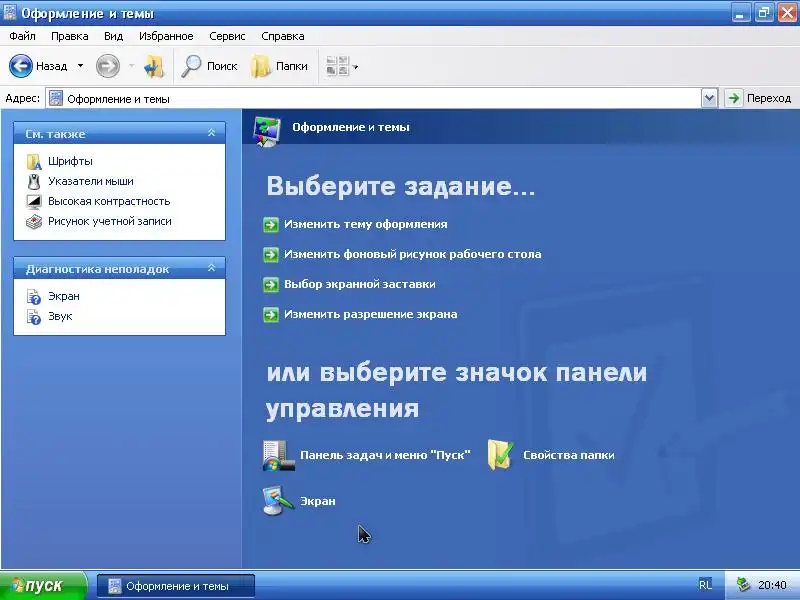Click the Views icon in toolbar
The image size is (800, 600).
click(337, 66)
